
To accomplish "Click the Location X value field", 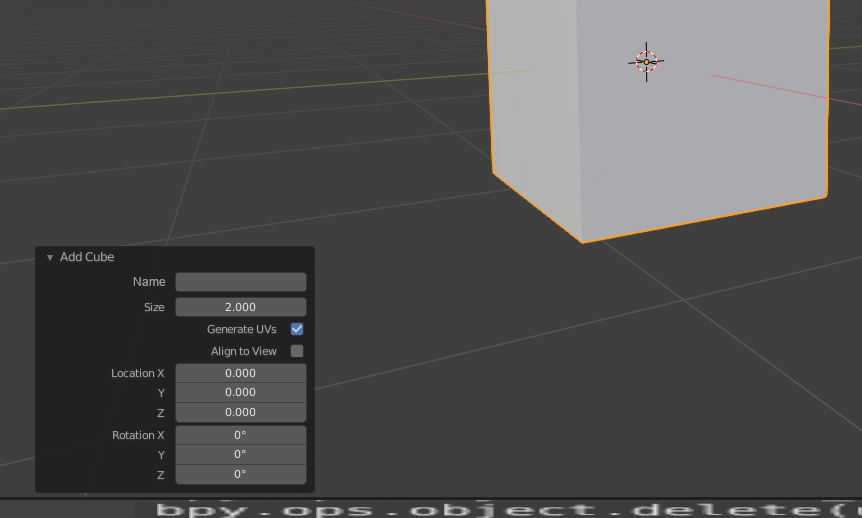I will pos(241,373).
